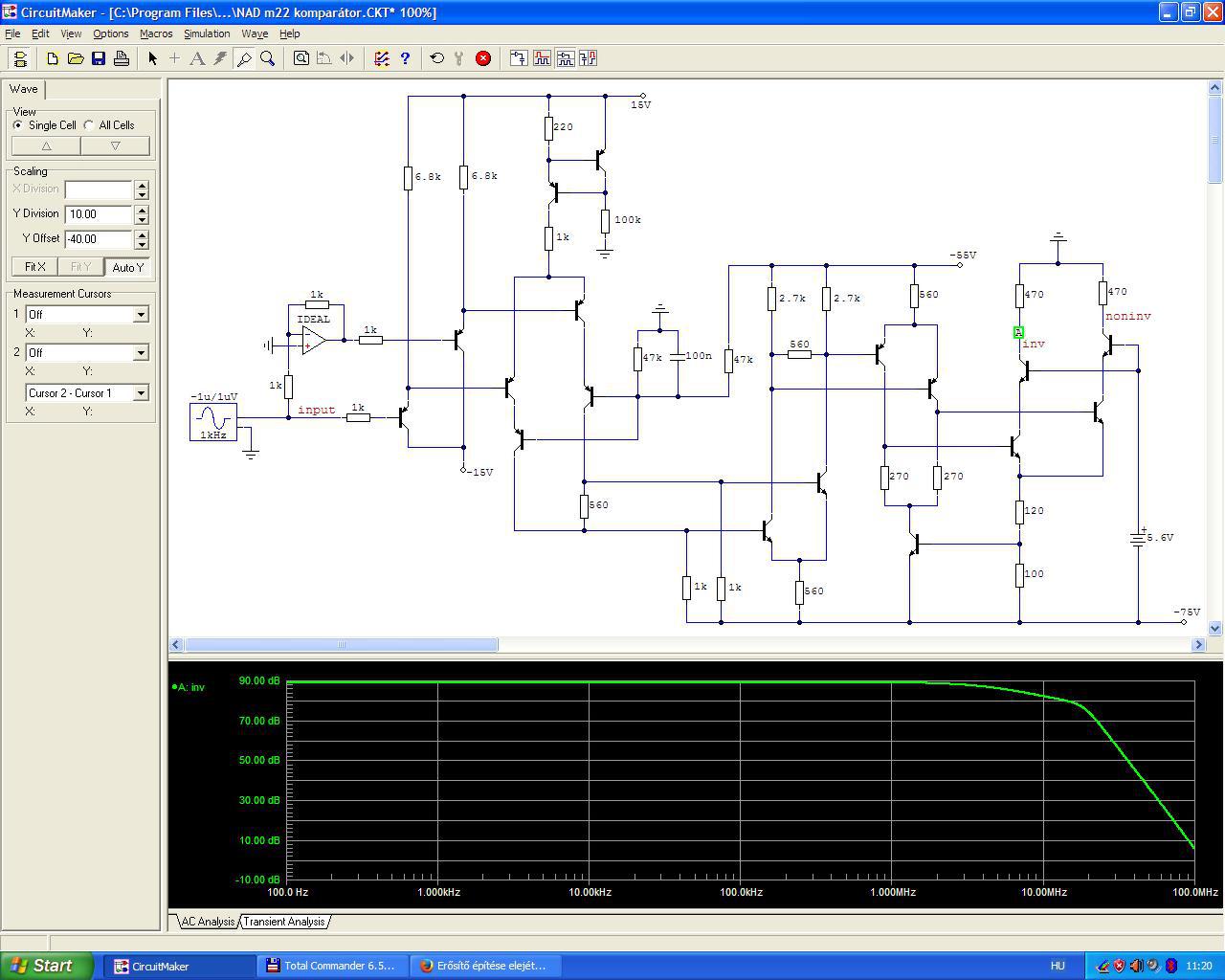Click the schematic horizontal scrollbar thumb

click(x=341, y=645)
